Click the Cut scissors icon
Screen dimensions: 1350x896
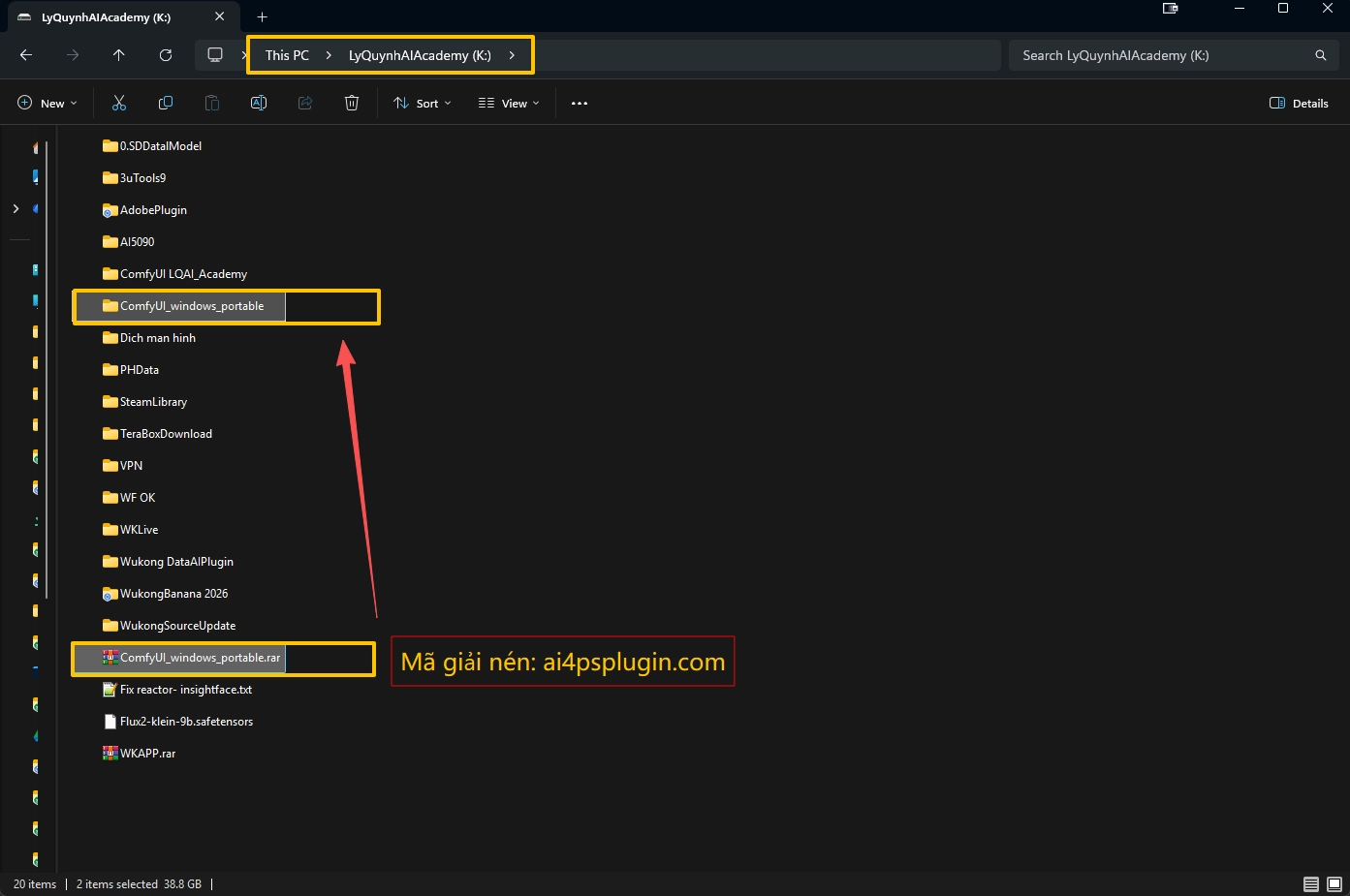[119, 103]
